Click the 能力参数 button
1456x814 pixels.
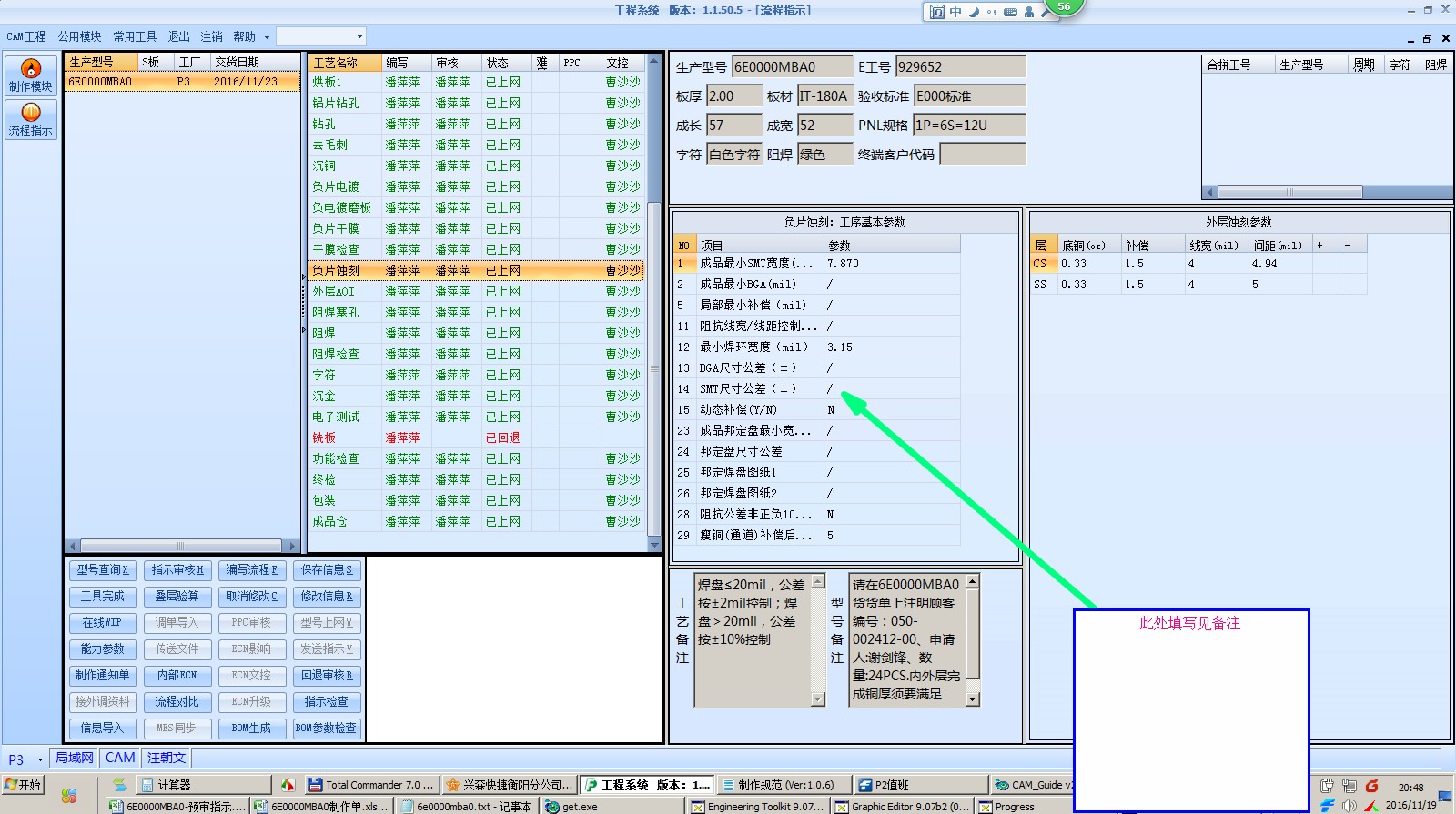[x=102, y=649]
